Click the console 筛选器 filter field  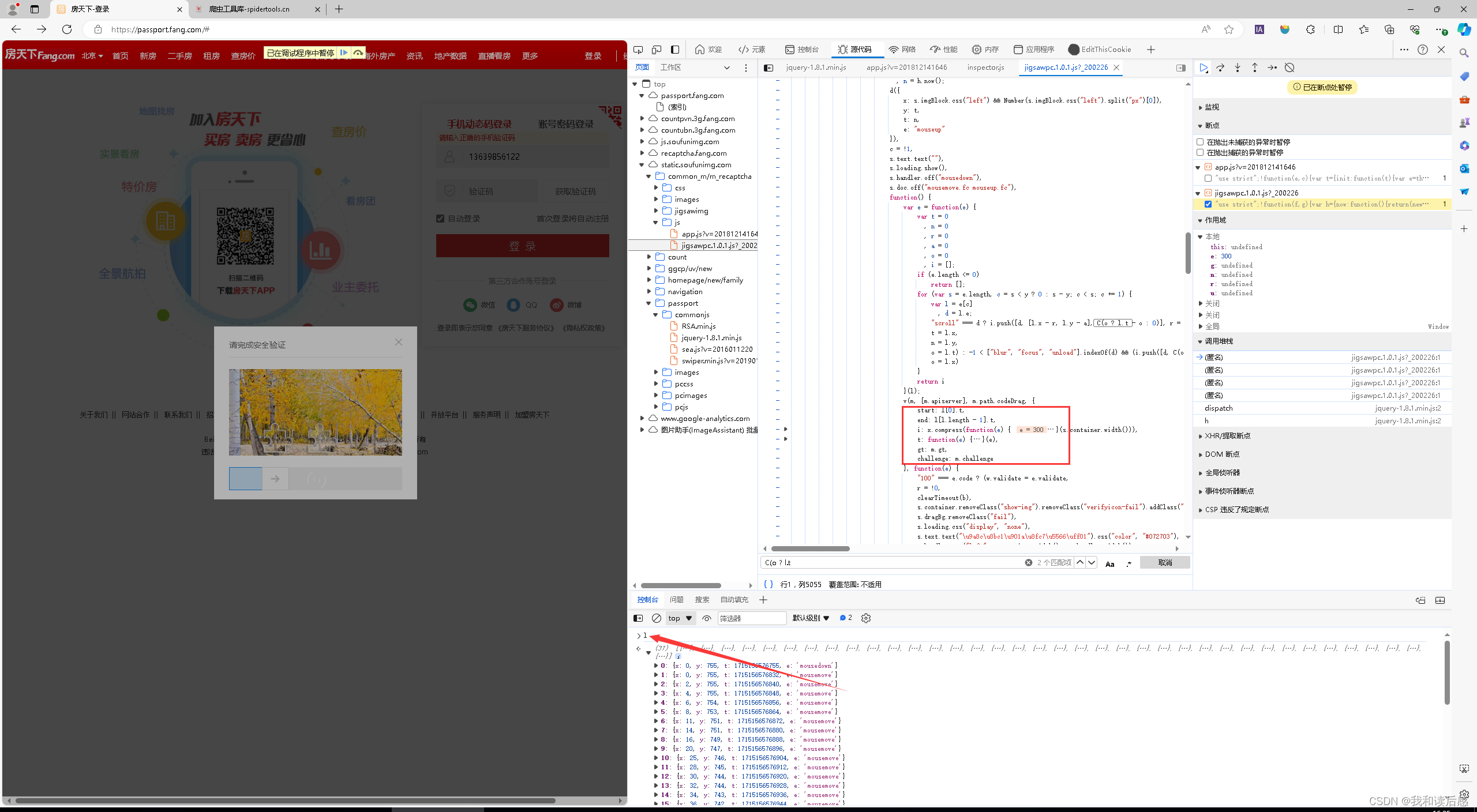click(x=752, y=618)
